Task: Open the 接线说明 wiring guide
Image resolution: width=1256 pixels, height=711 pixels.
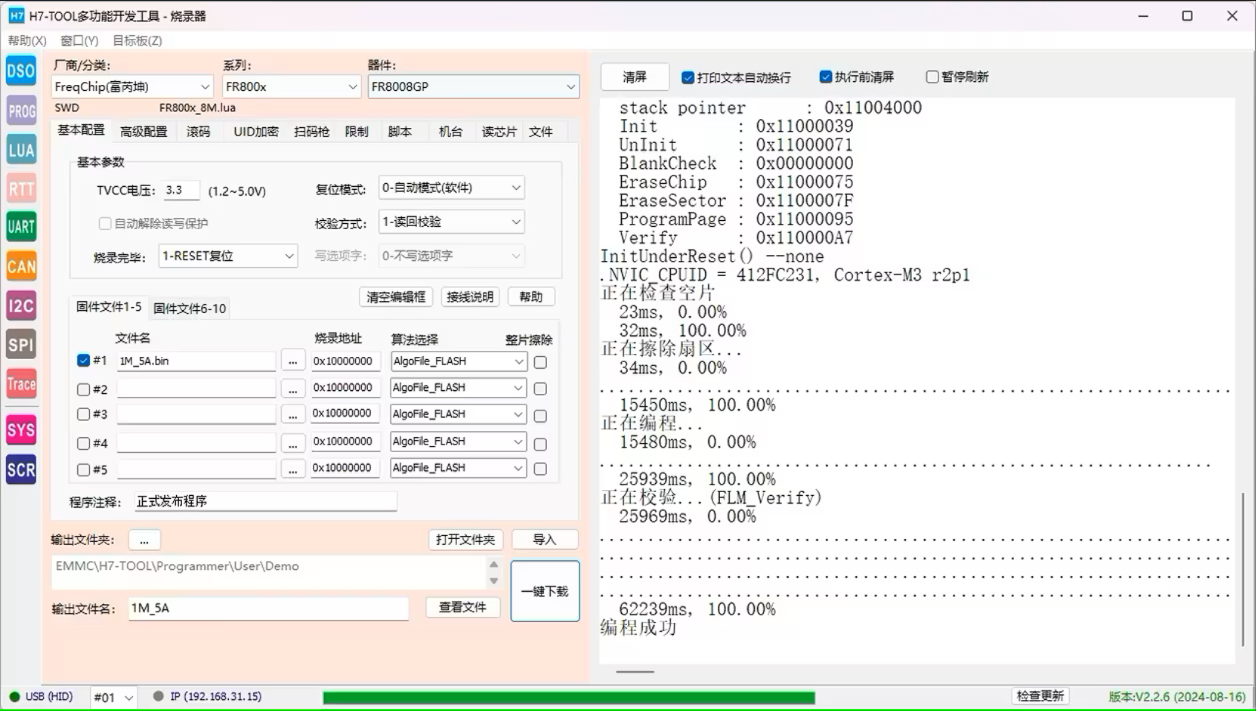Action: coord(470,297)
